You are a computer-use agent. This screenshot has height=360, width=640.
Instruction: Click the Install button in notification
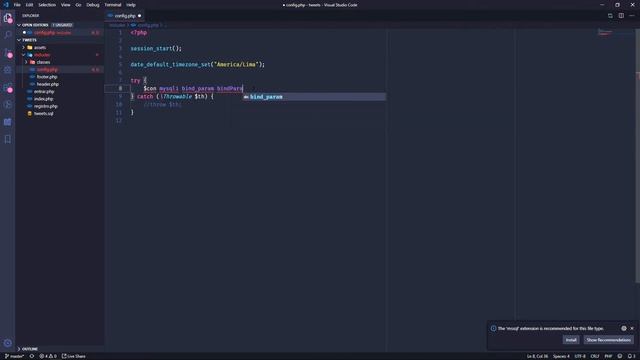[x=571, y=340]
